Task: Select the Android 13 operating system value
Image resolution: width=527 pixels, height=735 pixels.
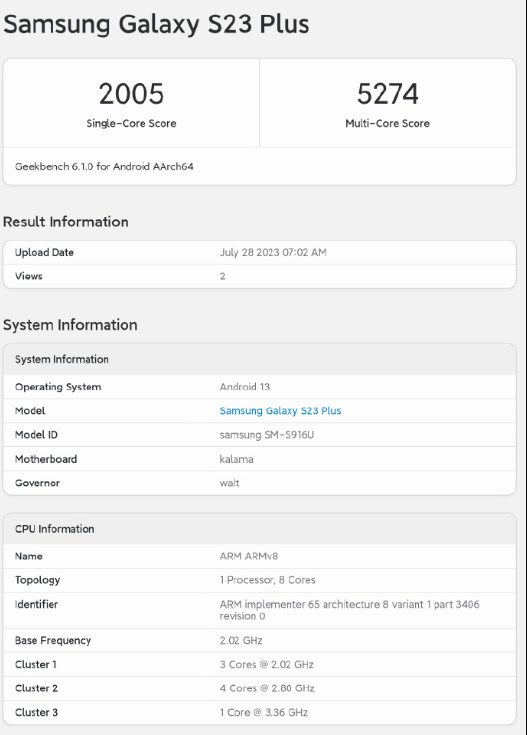Action: pyautogui.click(x=244, y=387)
